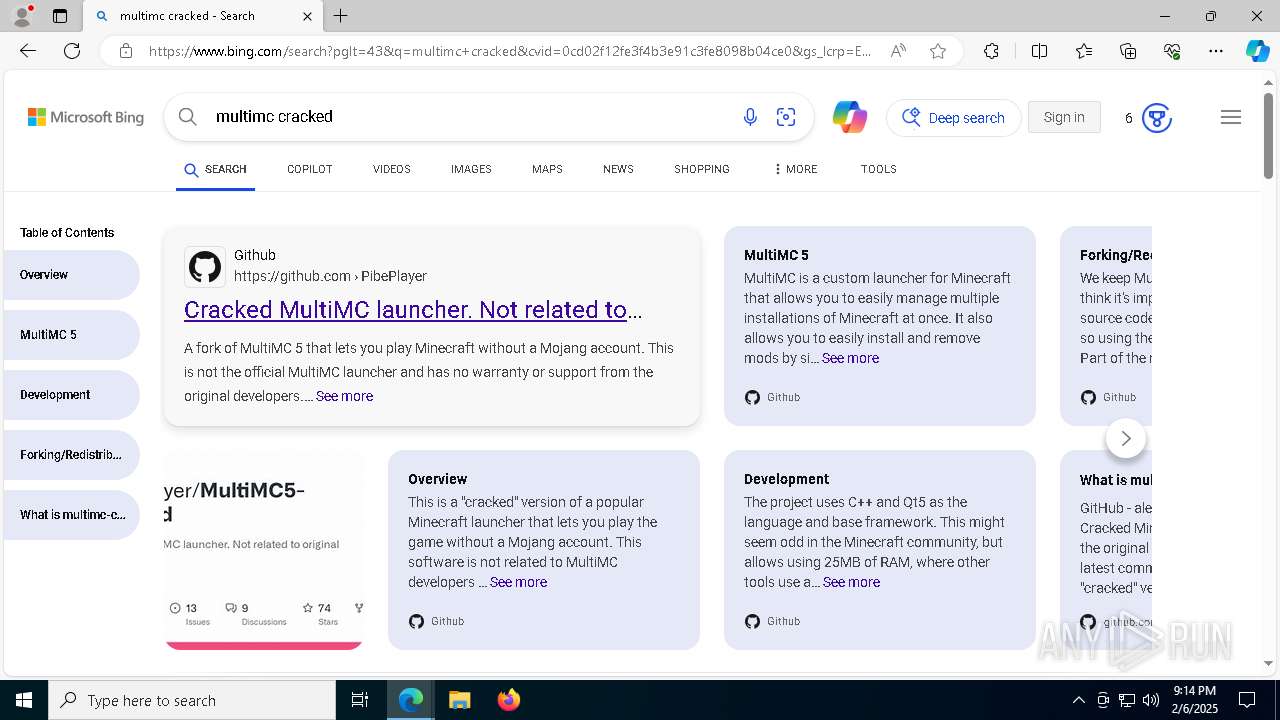This screenshot has width=1280, height=720.
Task: Expand 'See more' in Development card
Action: 851,582
